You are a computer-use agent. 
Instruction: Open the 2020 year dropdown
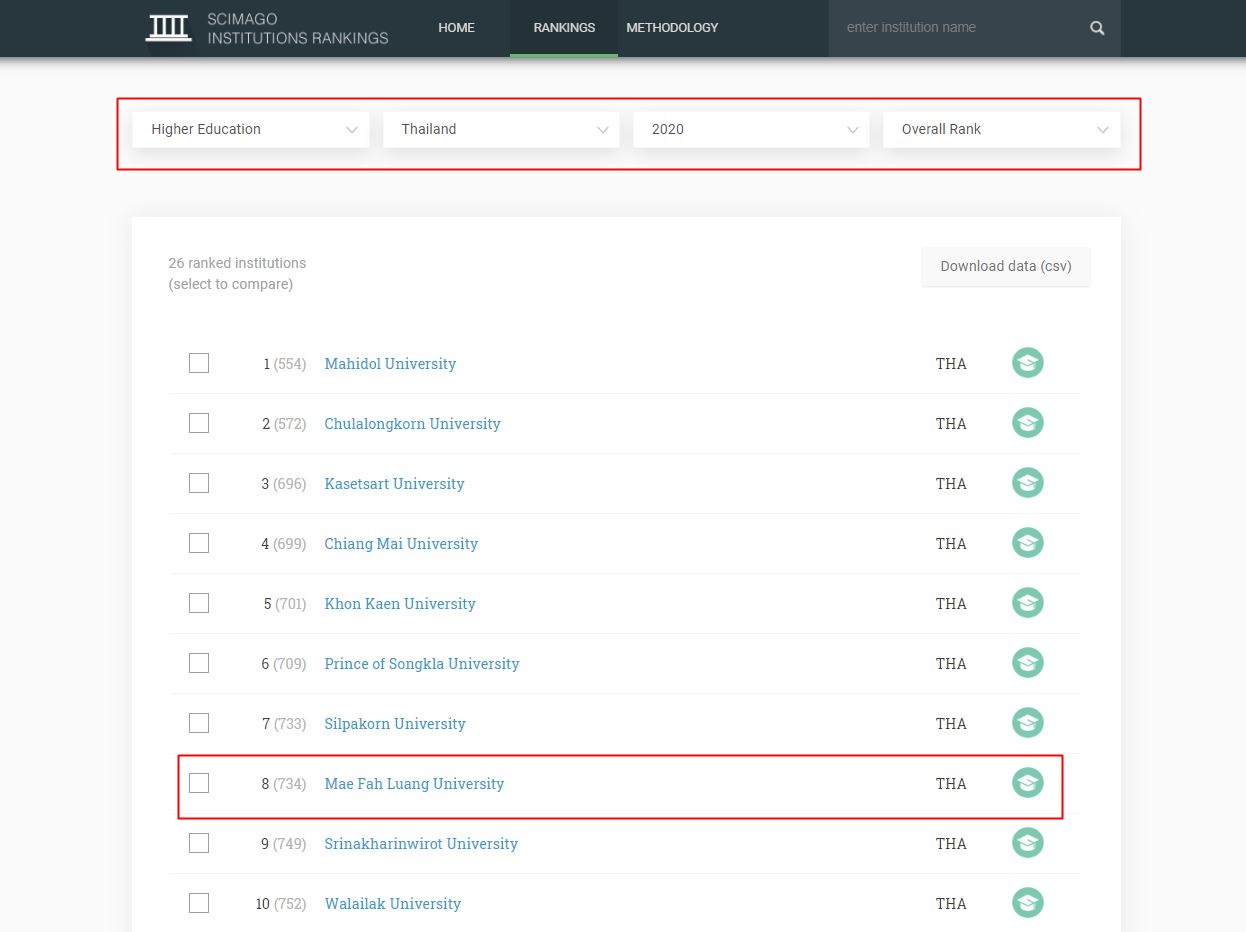point(751,129)
